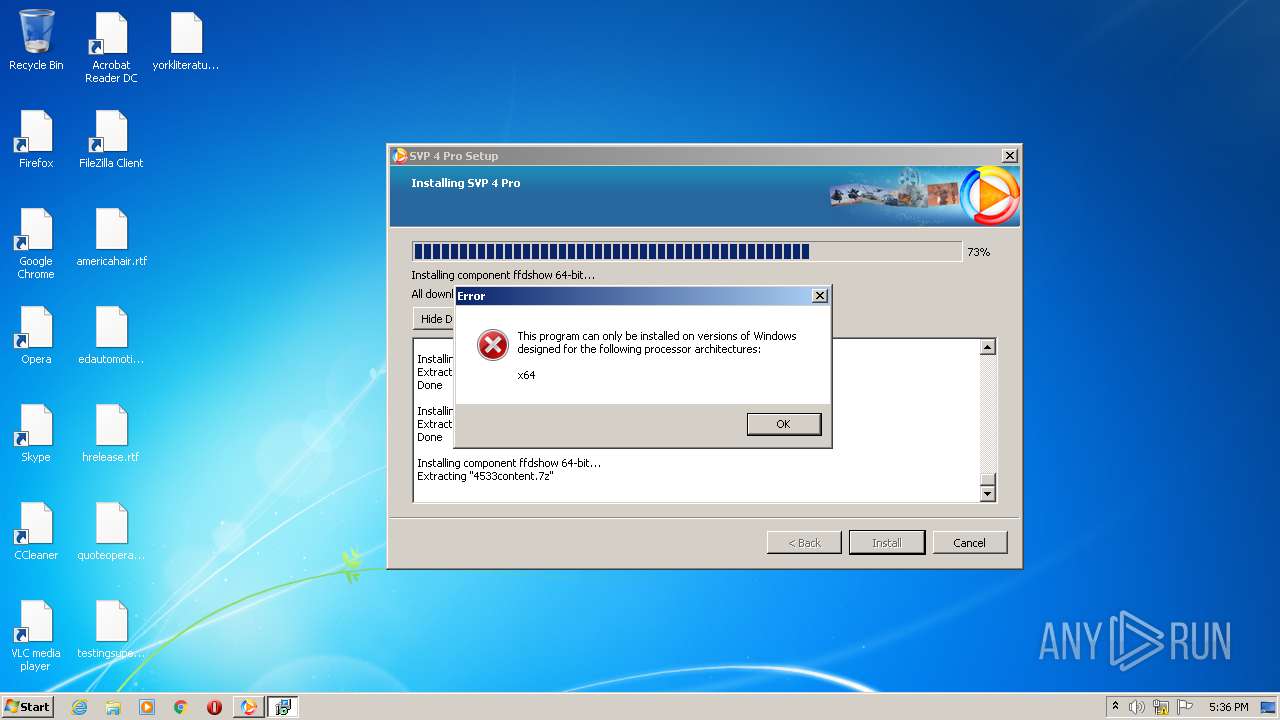The width and height of the screenshot is (1280, 720).
Task: Open the Start menu
Action: coord(27,707)
